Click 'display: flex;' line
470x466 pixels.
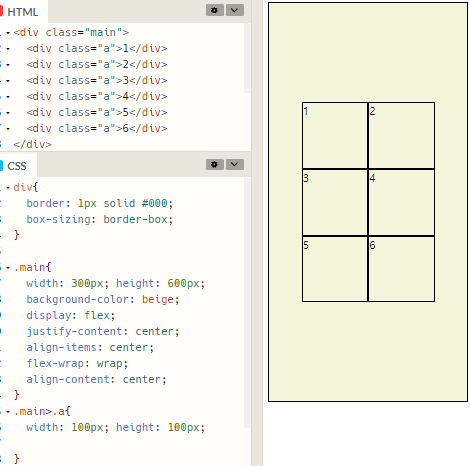click(x=71, y=315)
